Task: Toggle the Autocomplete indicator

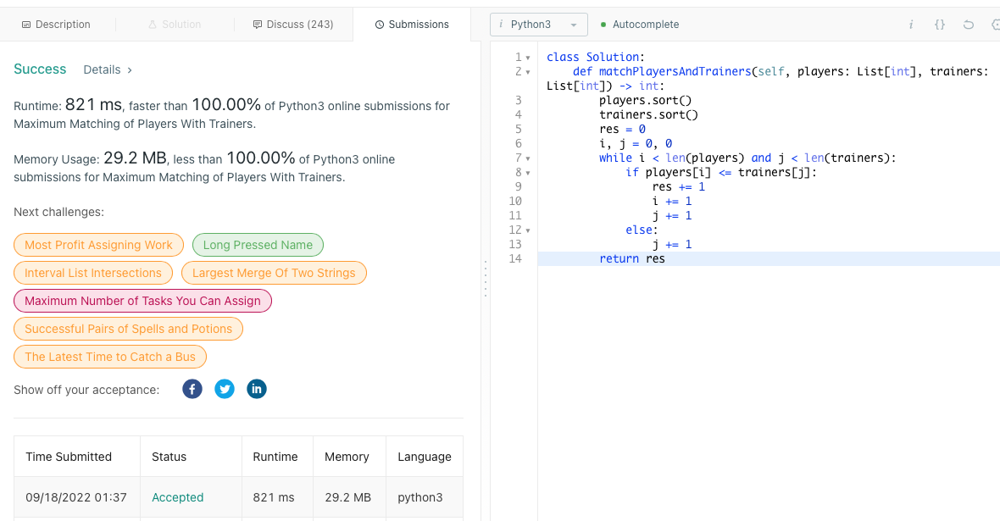Action: 639,24
